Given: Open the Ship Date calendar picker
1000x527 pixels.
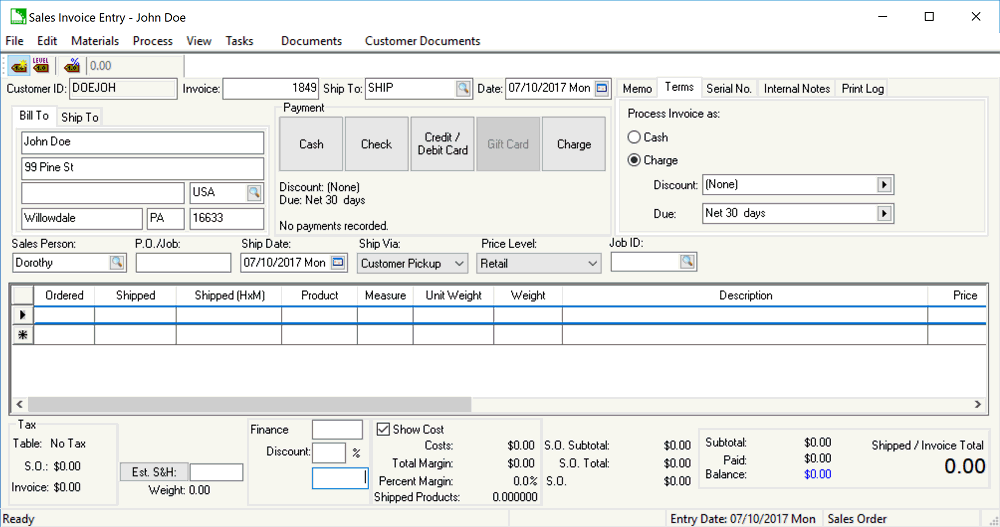Looking at the screenshot, I should pyautogui.click(x=338, y=263).
